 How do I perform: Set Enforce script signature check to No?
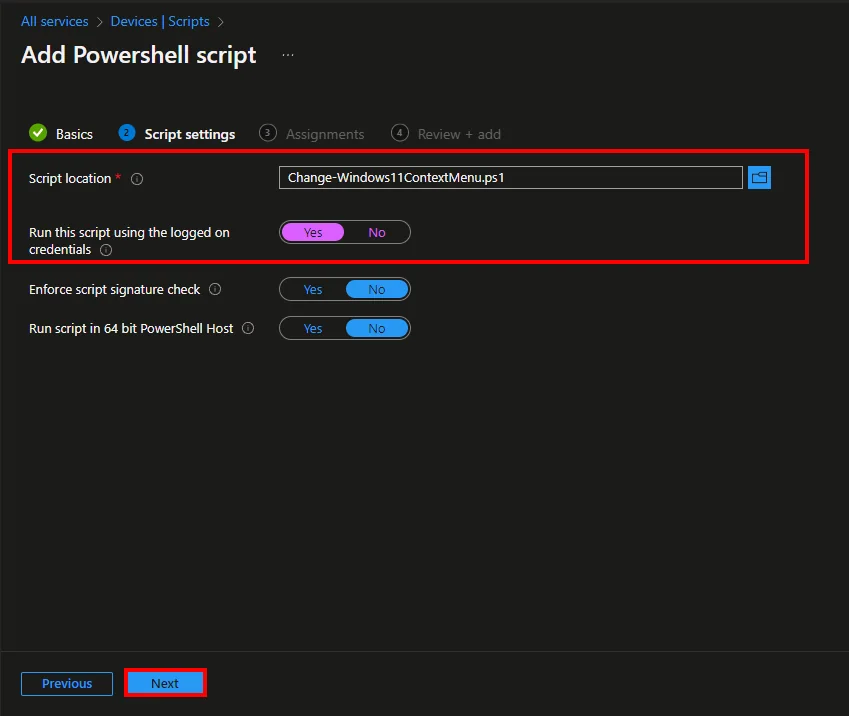pyautogui.click(x=377, y=289)
